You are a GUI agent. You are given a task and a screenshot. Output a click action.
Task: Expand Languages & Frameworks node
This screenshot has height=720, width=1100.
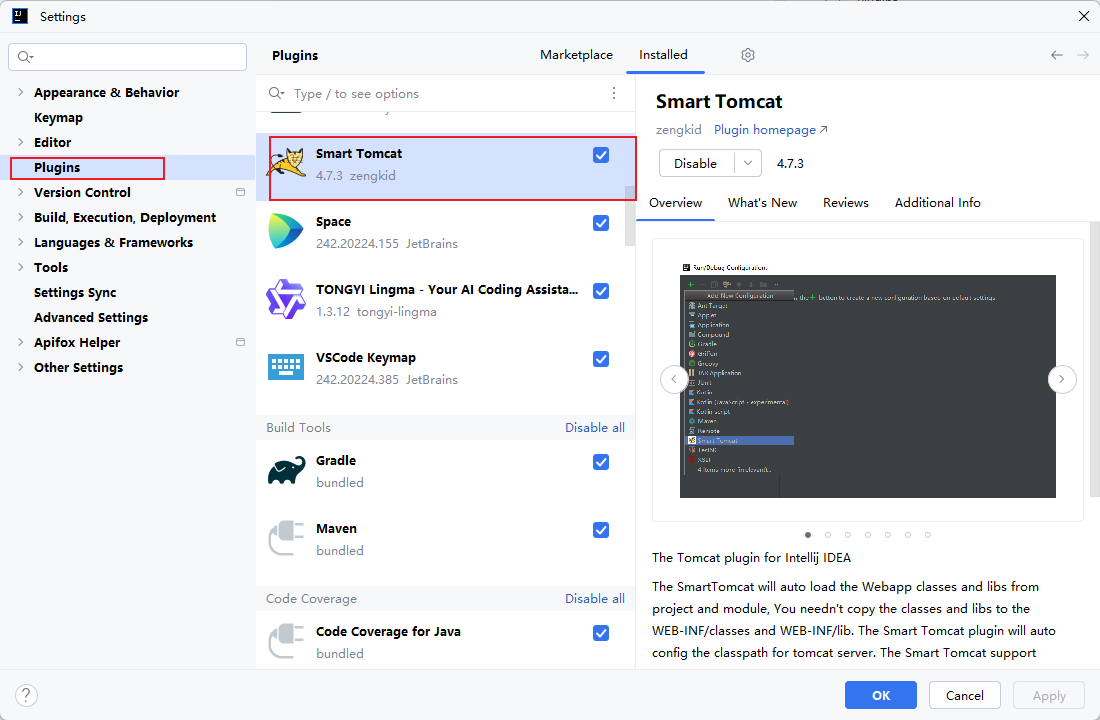[x=20, y=242]
